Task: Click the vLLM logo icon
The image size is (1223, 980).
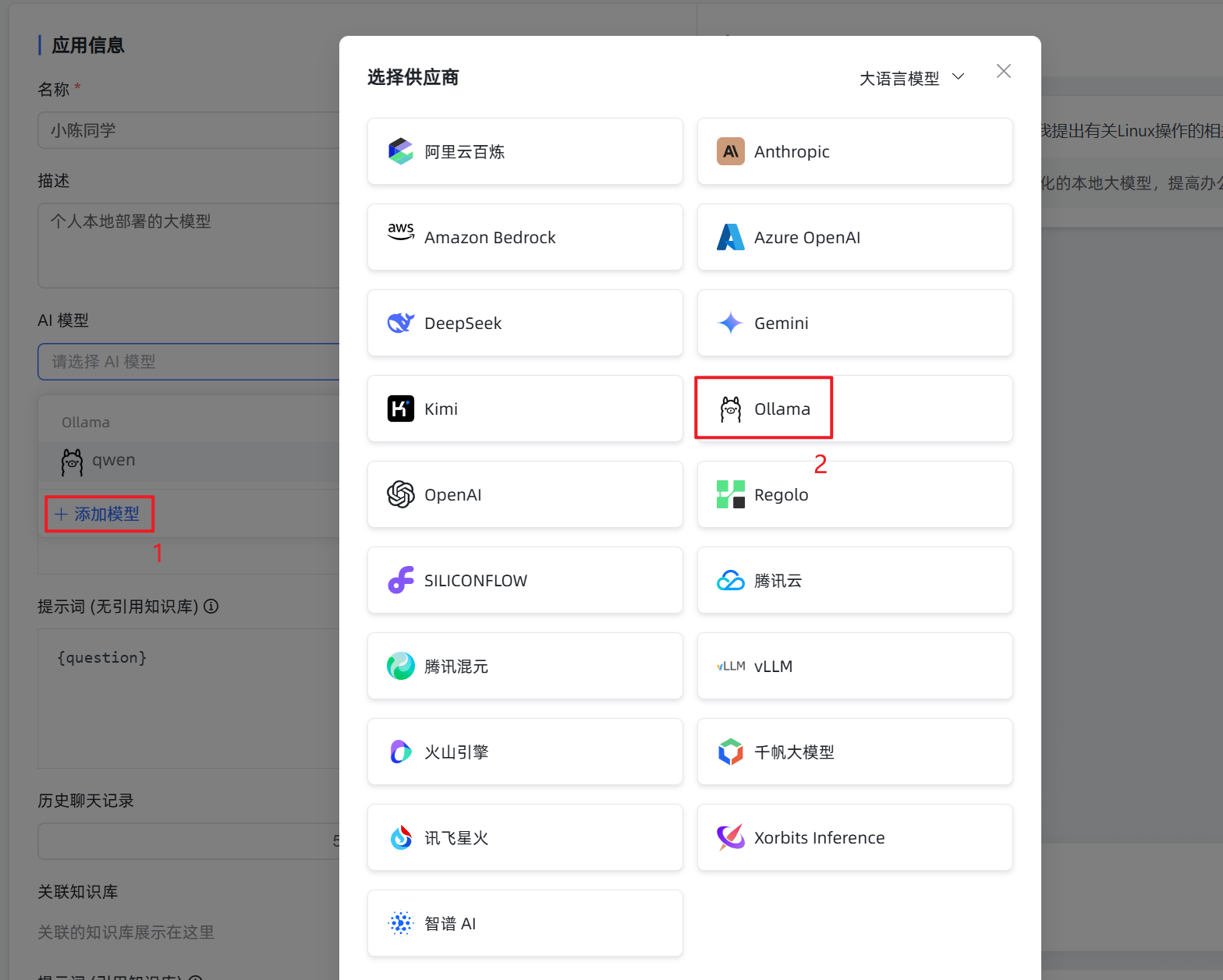Action: [x=731, y=666]
